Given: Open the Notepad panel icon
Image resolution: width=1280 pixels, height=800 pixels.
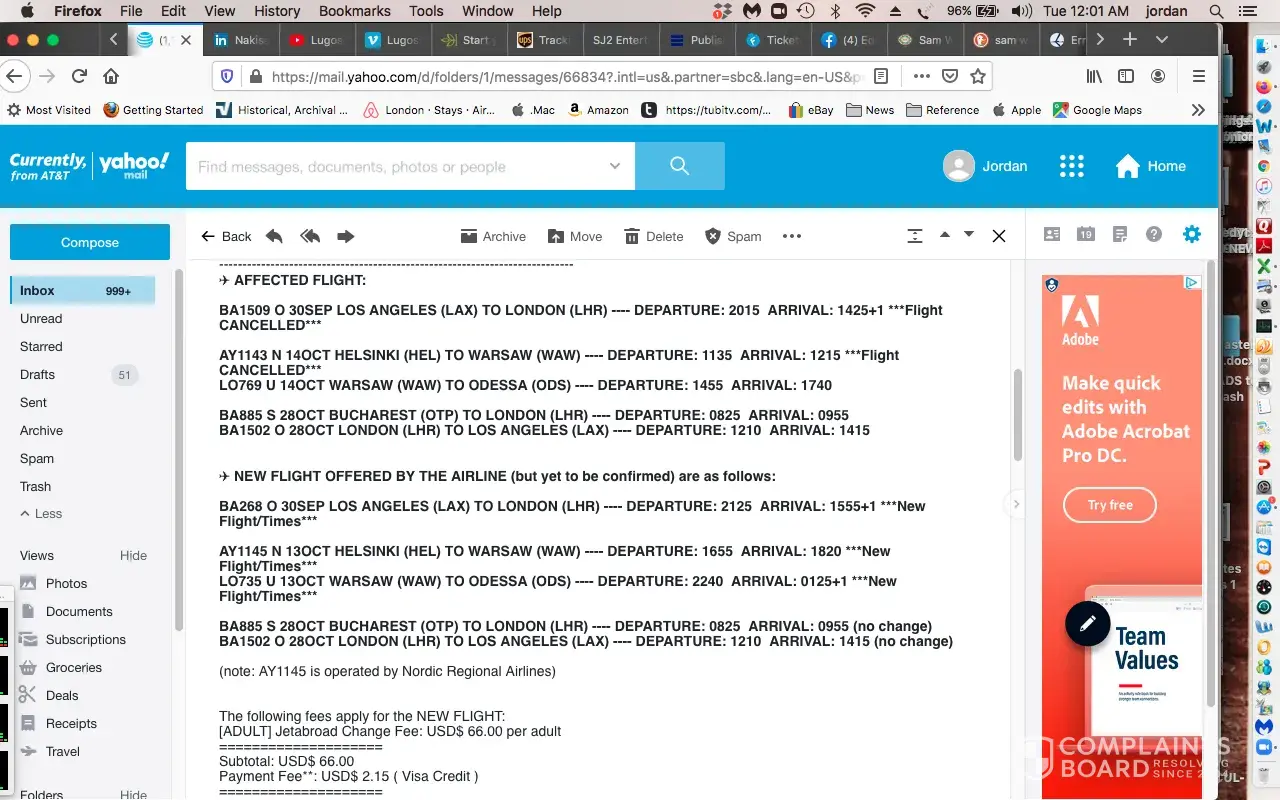Looking at the screenshot, I should 1120,234.
